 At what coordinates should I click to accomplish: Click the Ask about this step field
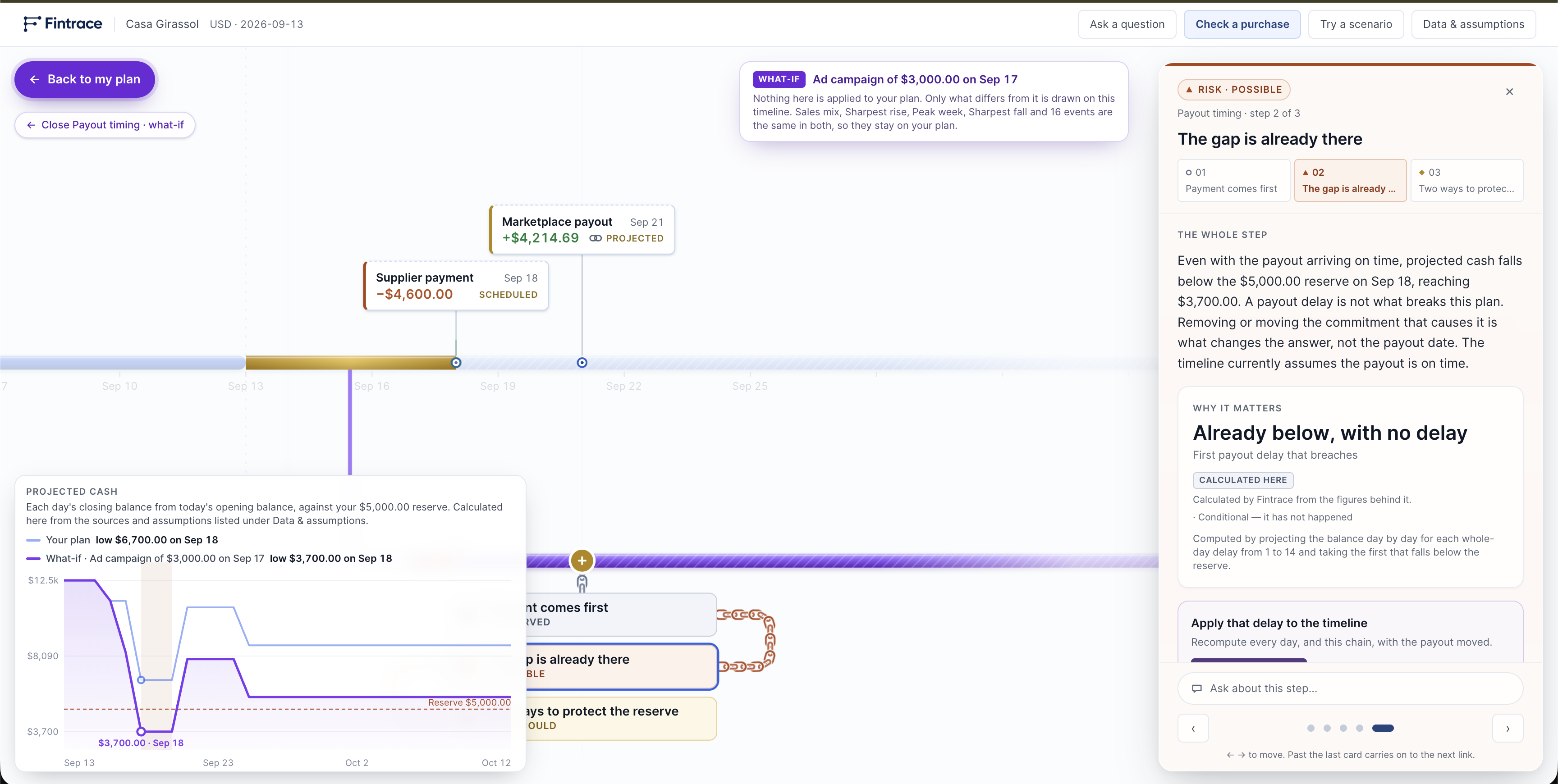click(x=1350, y=688)
